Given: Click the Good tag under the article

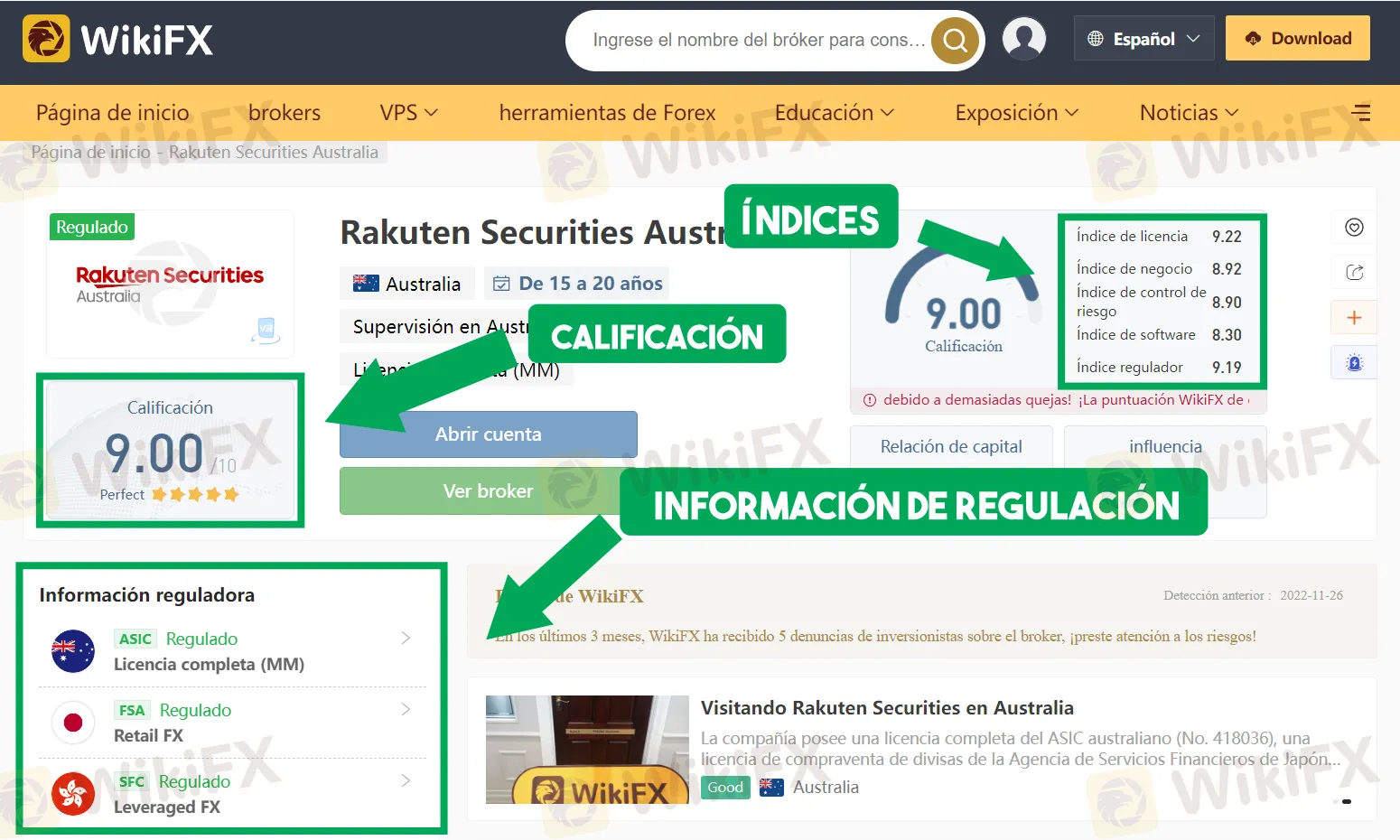Looking at the screenshot, I should point(725,788).
